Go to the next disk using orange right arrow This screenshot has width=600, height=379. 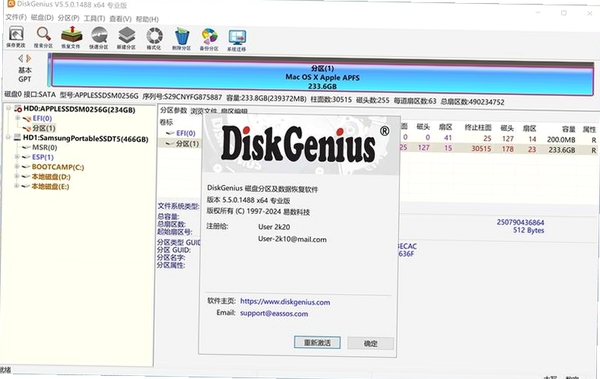28,58
